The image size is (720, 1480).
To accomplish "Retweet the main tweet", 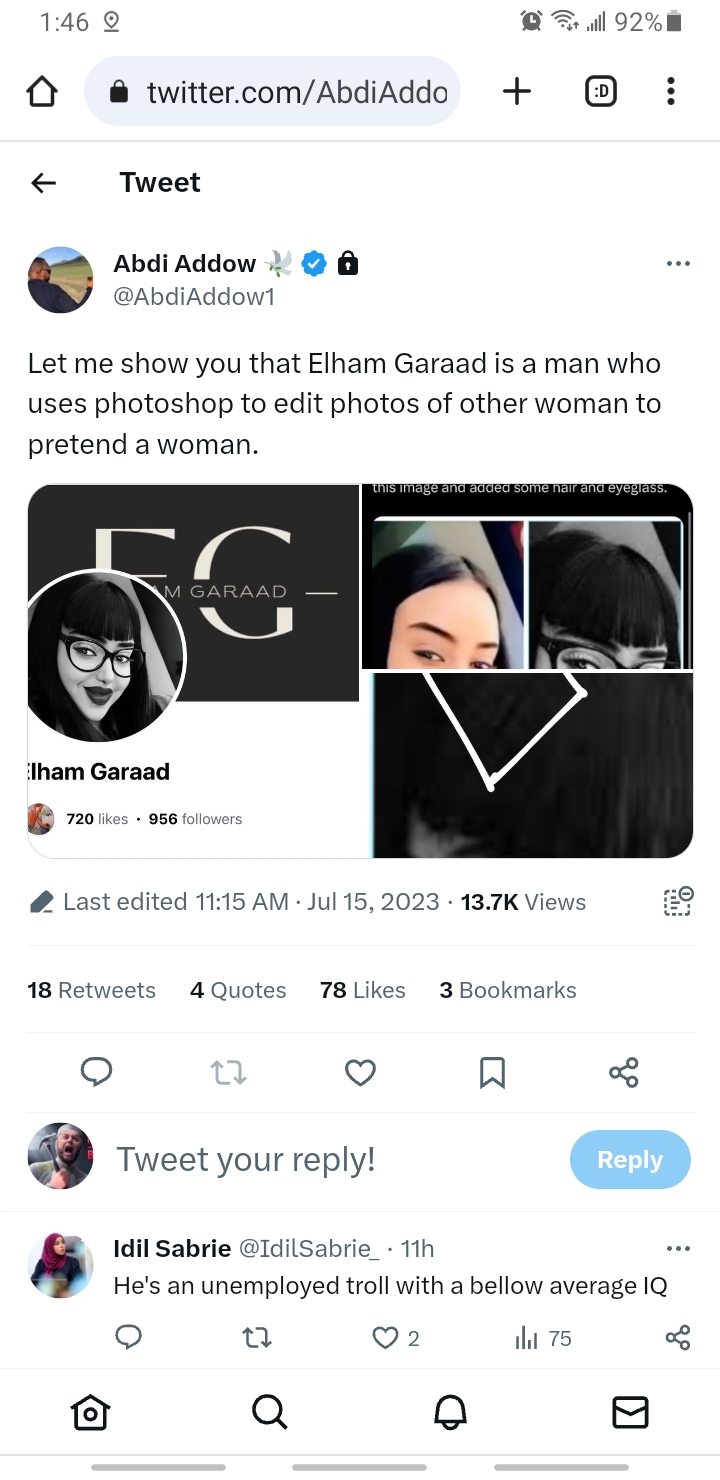I will click(x=228, y=1073).
